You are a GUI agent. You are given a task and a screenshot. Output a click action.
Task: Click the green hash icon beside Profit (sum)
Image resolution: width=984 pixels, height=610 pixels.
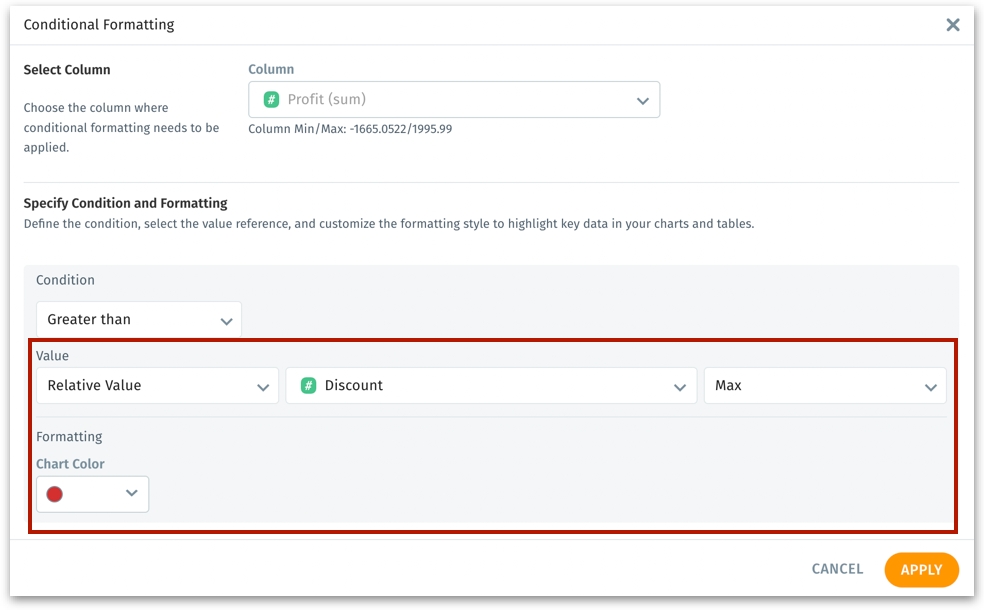(271, 100)
